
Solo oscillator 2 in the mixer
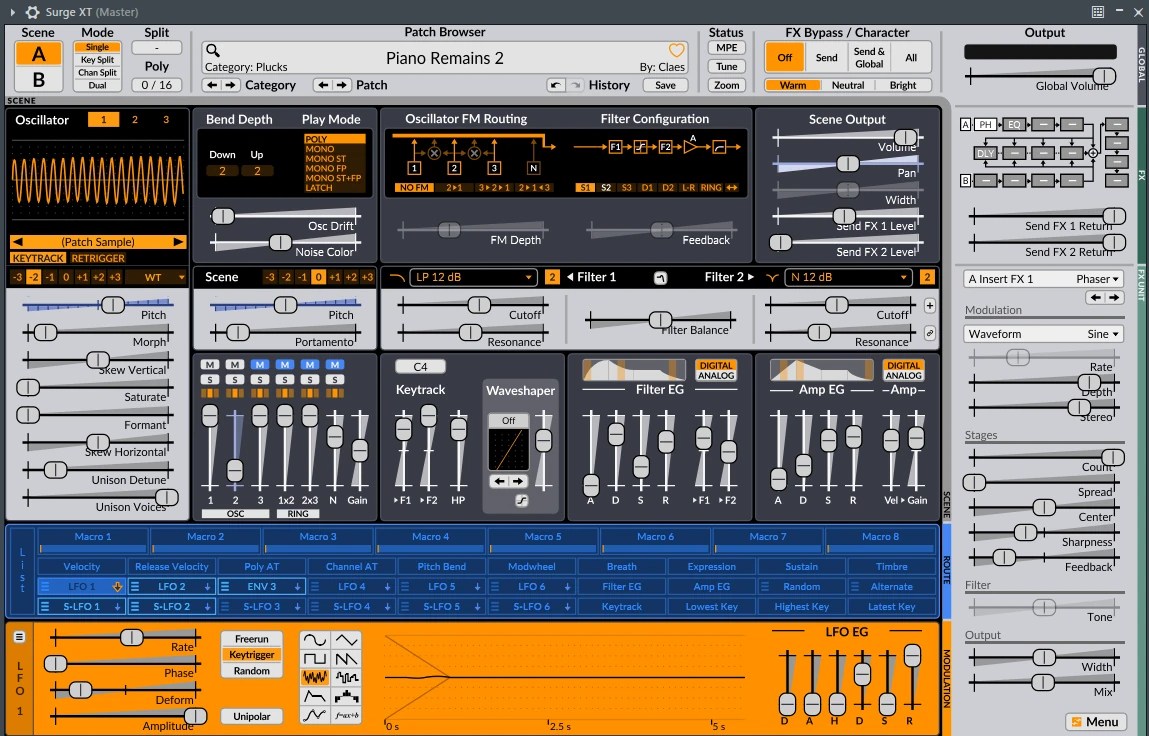tap(234, 380)
